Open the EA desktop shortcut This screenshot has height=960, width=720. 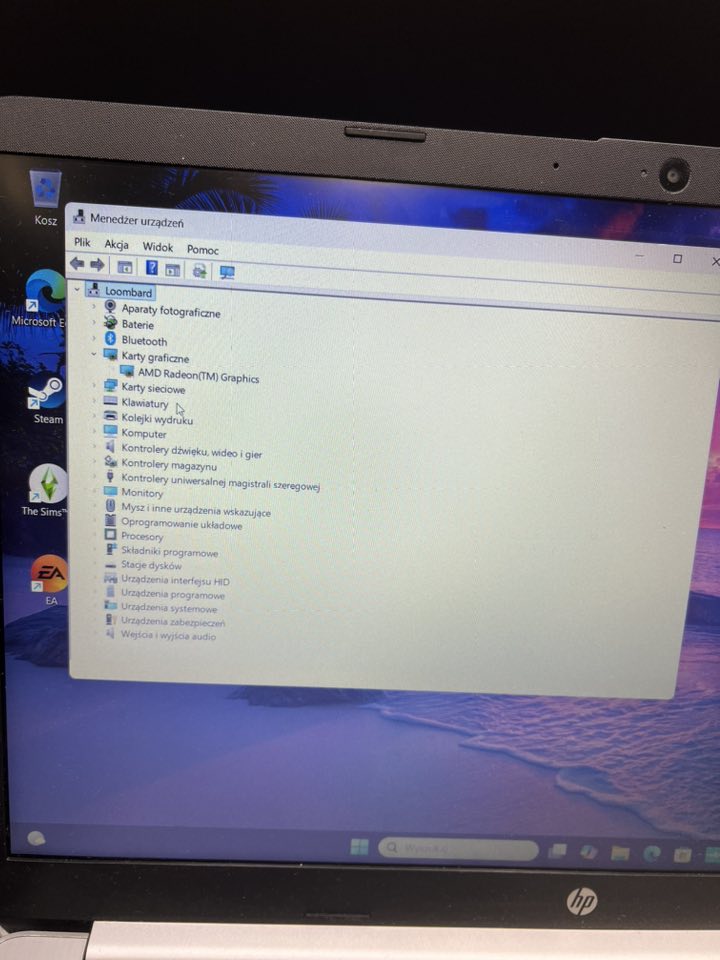[49, 574]
